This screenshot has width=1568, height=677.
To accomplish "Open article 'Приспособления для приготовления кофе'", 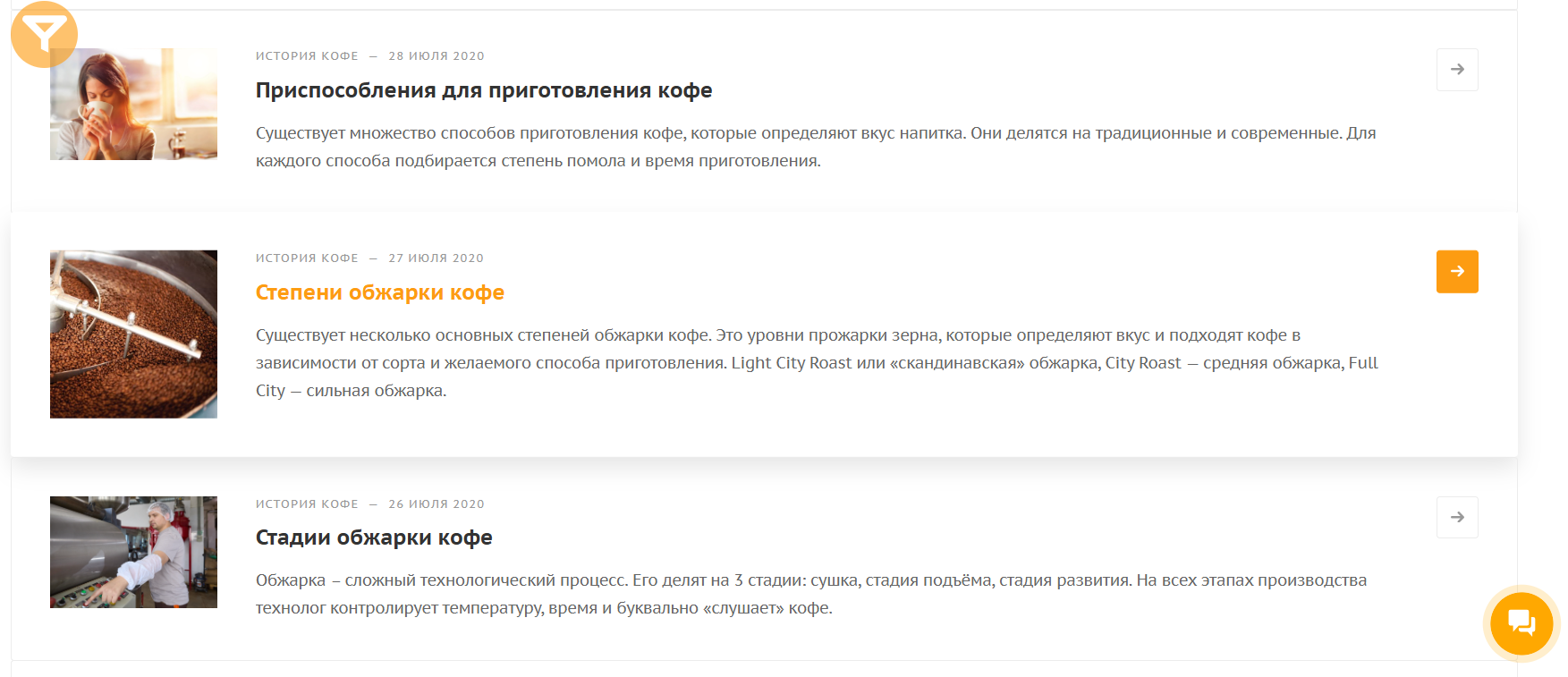I will click(483, 90).
